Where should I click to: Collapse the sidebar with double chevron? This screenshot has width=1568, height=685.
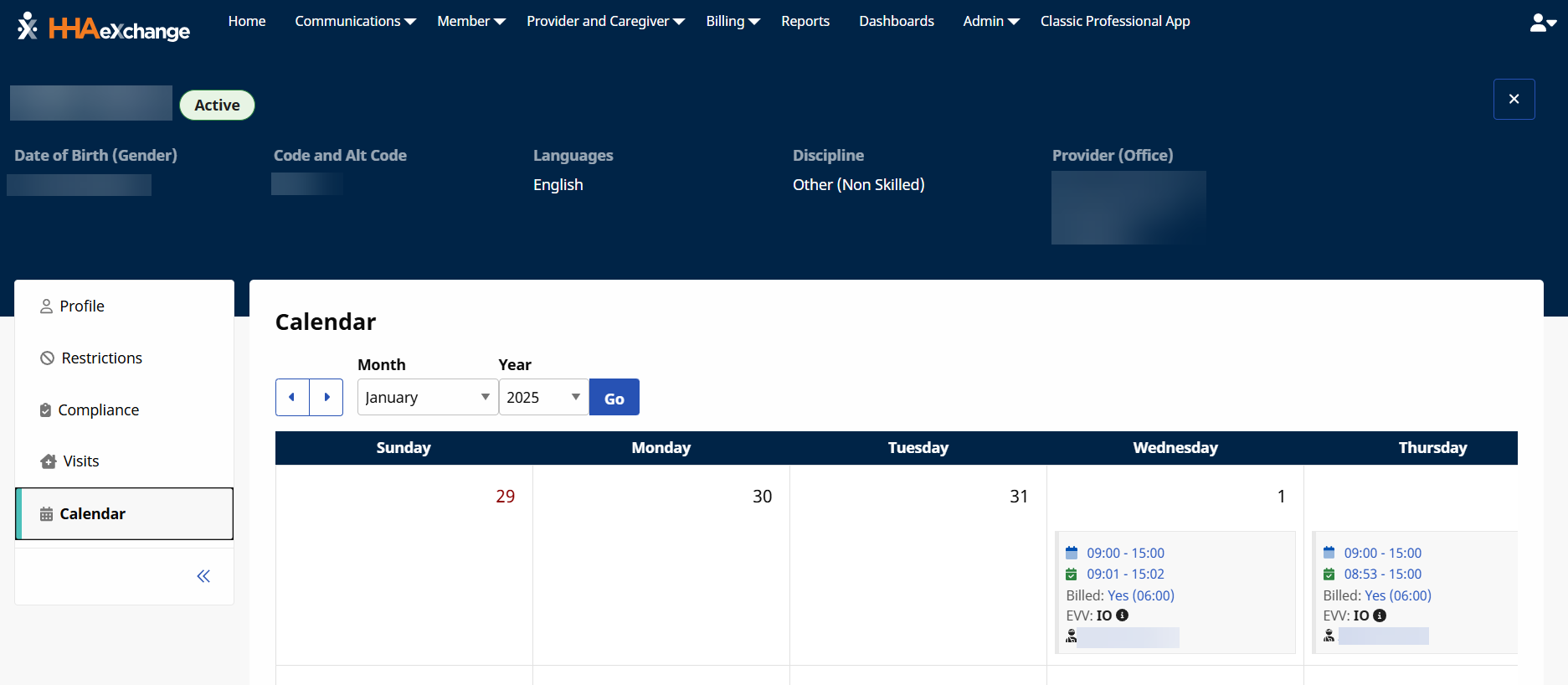[203, 576]
